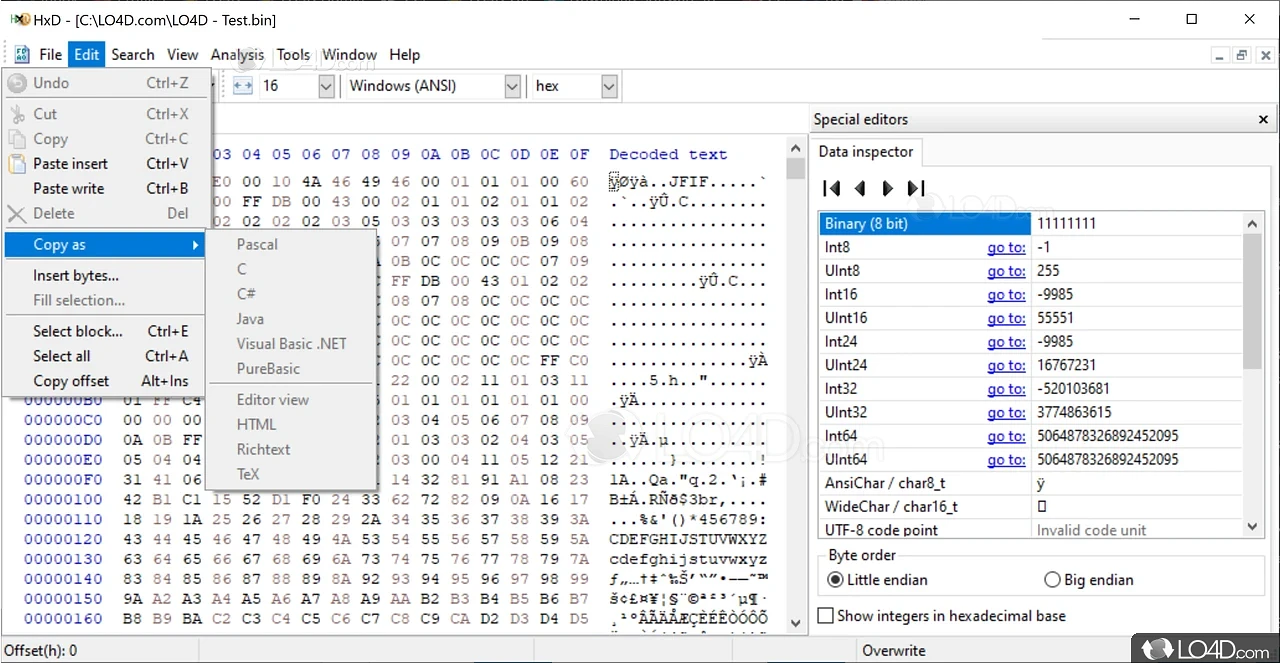Image resolution: width=1280 pixels, height=663 pixels.
Task: Click the AnsiChar / char8_t row
Action: tap(1032, 483)
